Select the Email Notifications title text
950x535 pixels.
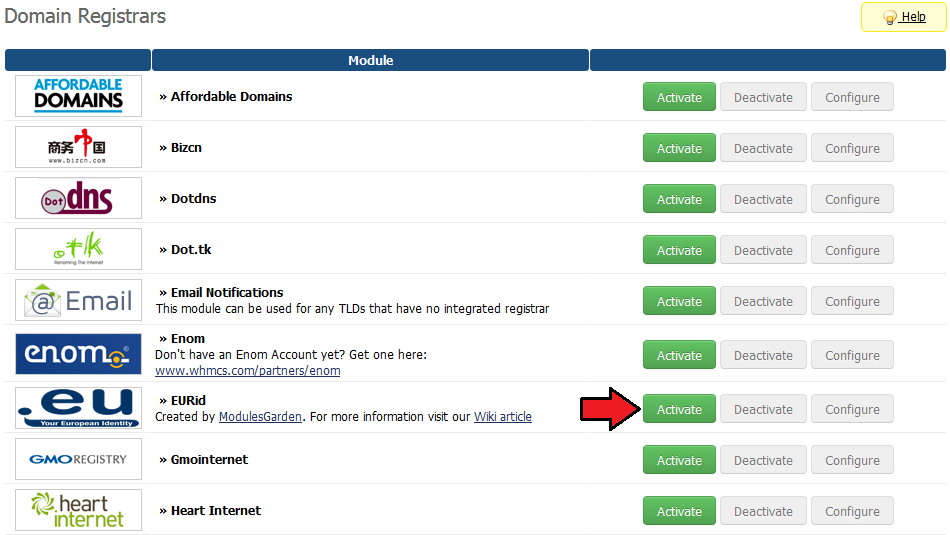pos(227,292)
